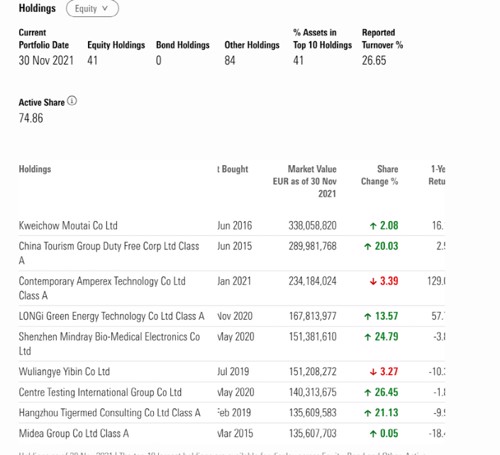Click the up arrow beside 20.03
Image resolution: width=500 pixels, height=455 pixels.
tap(368, 247)
